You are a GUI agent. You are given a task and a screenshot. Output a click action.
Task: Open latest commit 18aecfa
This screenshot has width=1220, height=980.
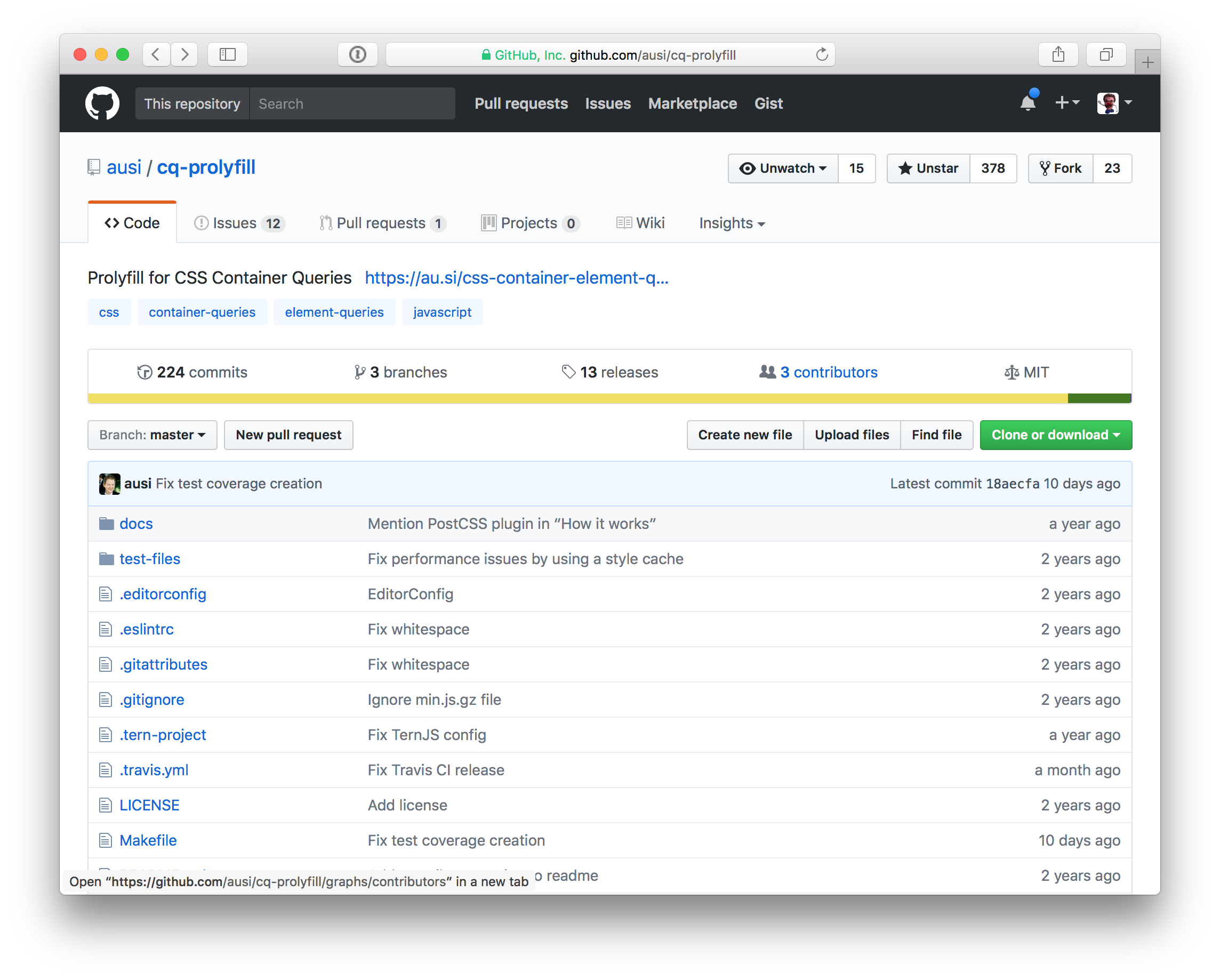[x=1013, y=483]
